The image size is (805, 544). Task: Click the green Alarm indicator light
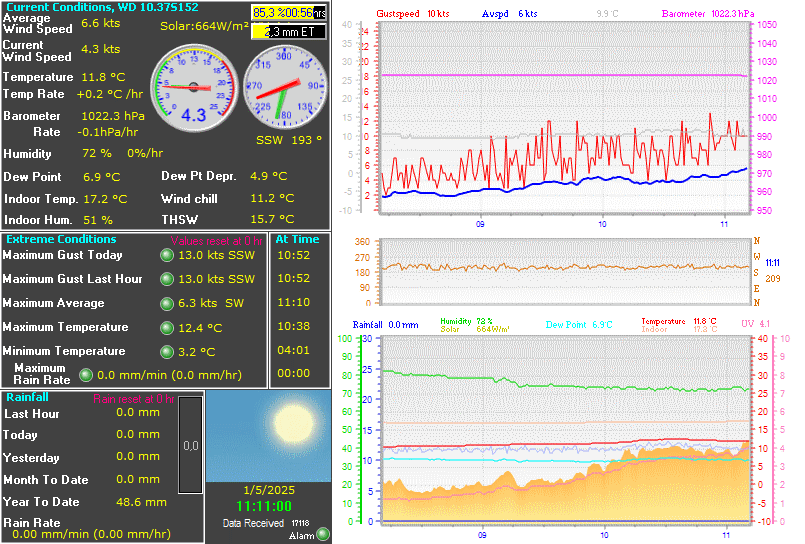pyautogui.click(x=323, y=534)
